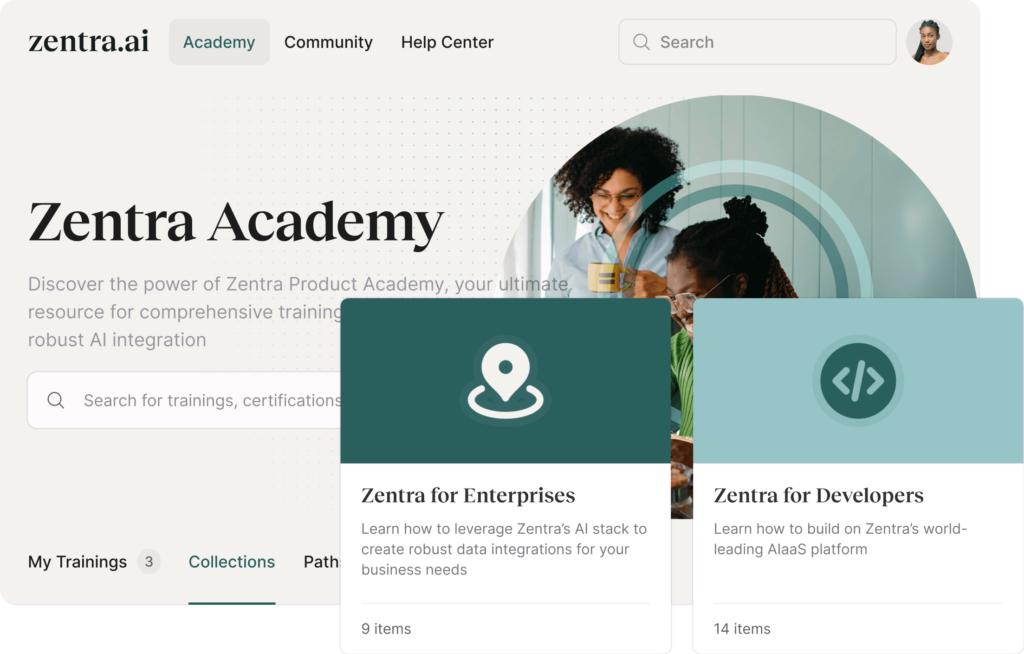
Task: Click the 9 items label
Action: pyautogui.click(x=386, y=629)
